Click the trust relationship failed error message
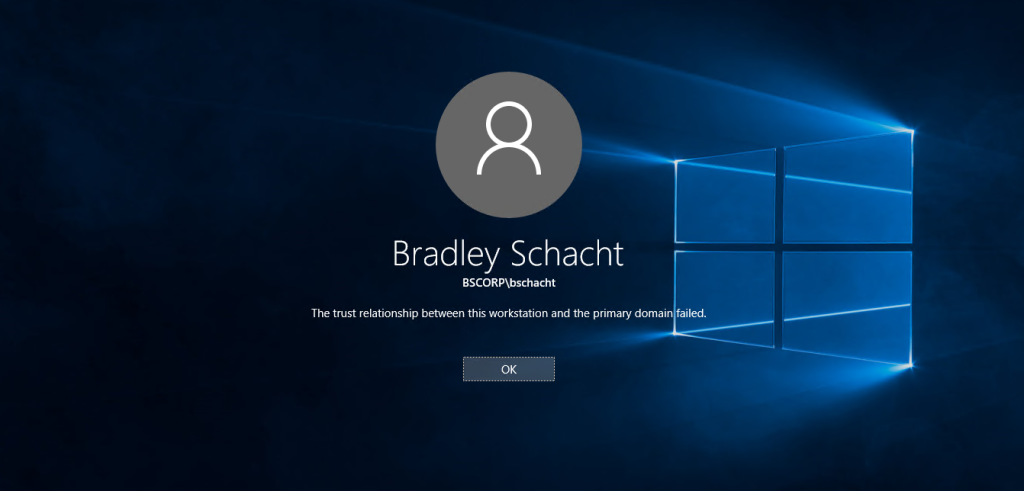This screenshot has height=491, width=1024. (x=509, y=313)
